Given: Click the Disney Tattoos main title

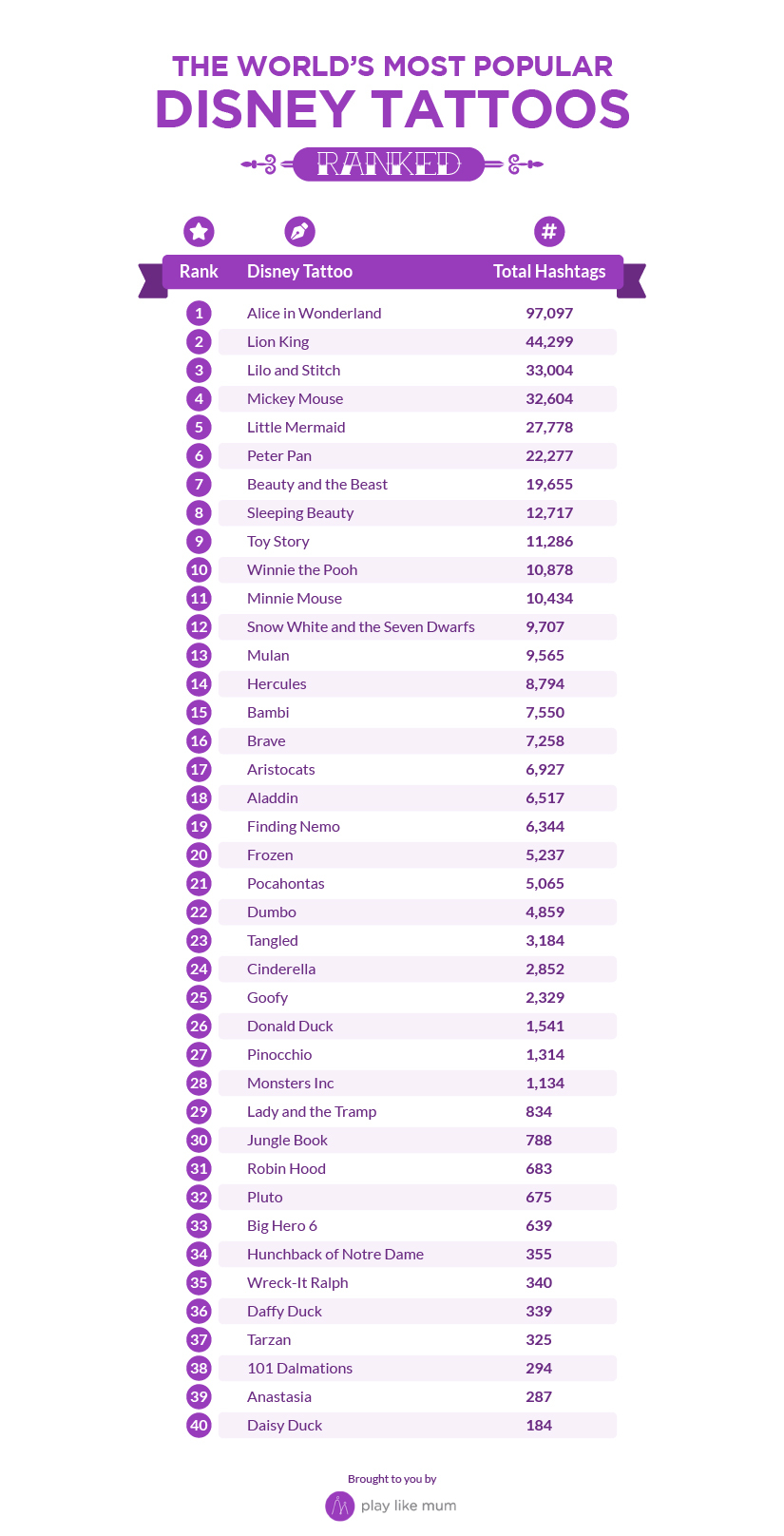Looking at the screenshot, I should pos(392,109).
